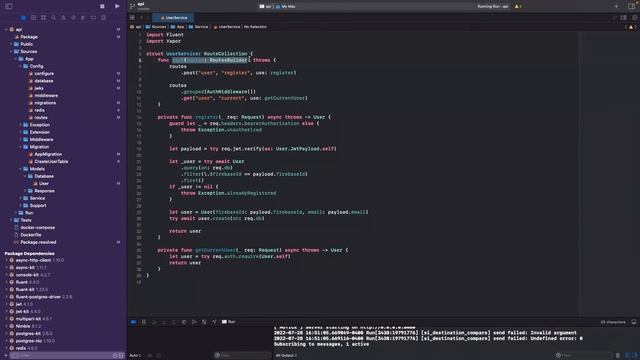The width and height of the screenshot is (640, 360).
Task: Open the database file
Action: (44, 81)
